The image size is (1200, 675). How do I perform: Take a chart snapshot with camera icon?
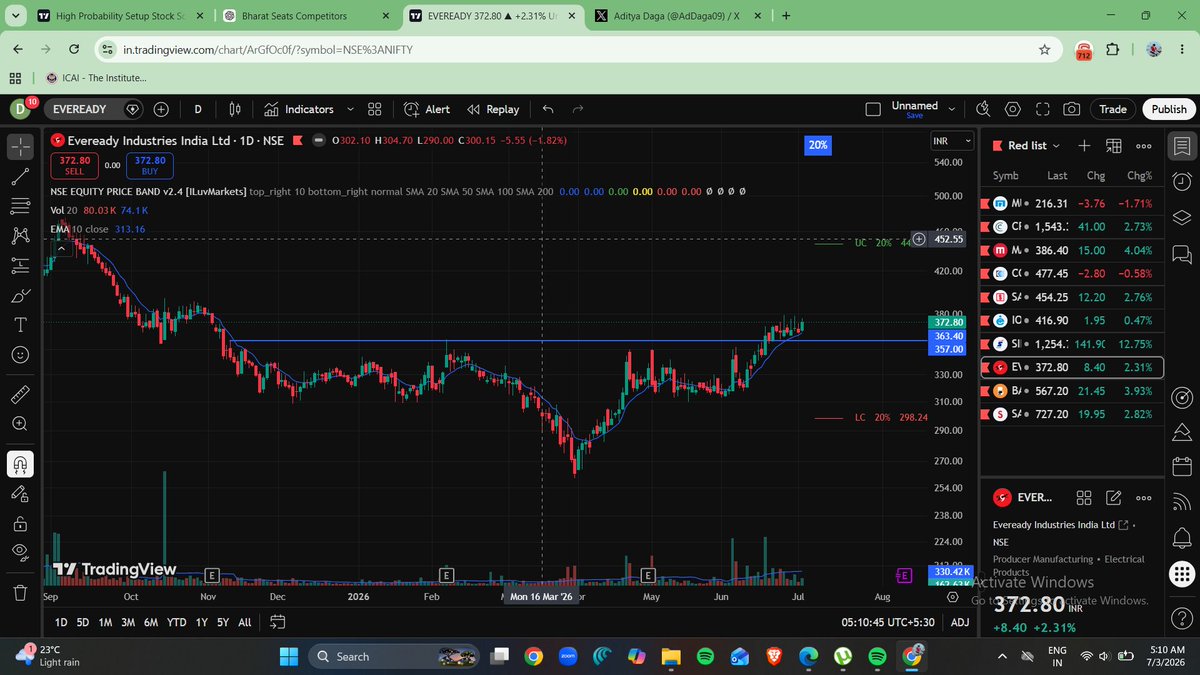pyautogui.click(x=1071, y=109)
